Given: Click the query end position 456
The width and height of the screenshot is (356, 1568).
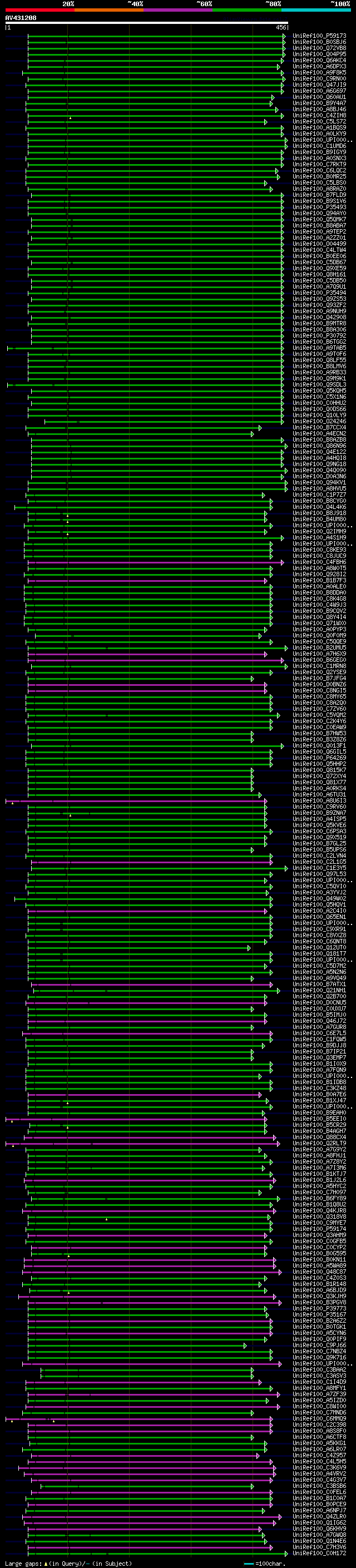Looking at the screenshot, I should pyautogui.click(x=280, y=27).
